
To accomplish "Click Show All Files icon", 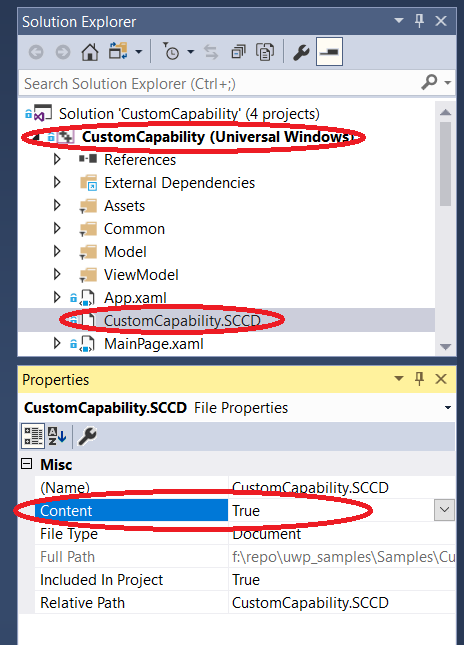I will point(265,52).
